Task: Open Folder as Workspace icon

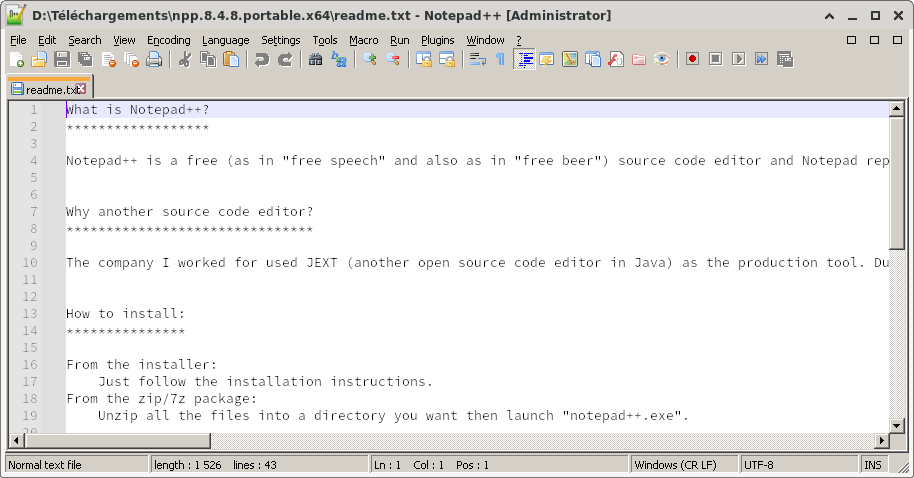Action: [639, 59]
